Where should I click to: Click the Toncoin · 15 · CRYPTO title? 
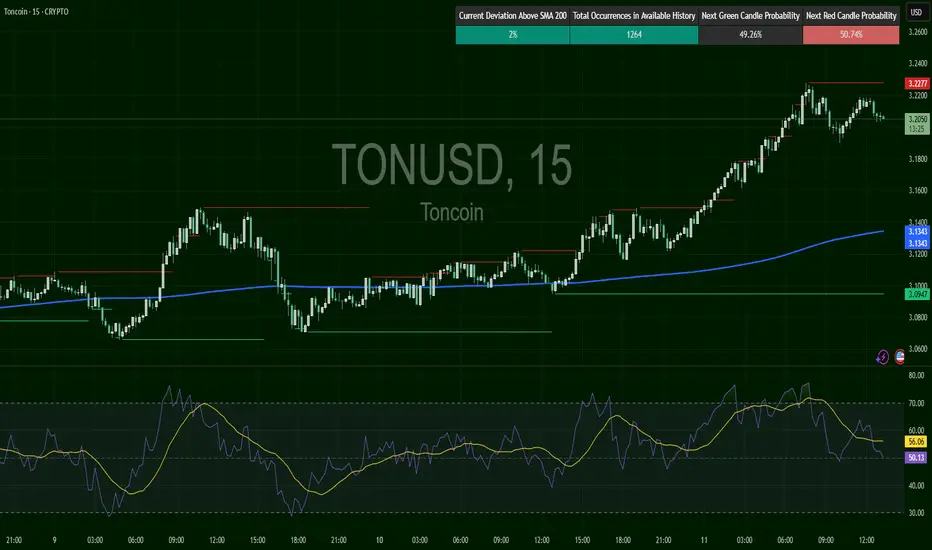[x=36, y=11]
